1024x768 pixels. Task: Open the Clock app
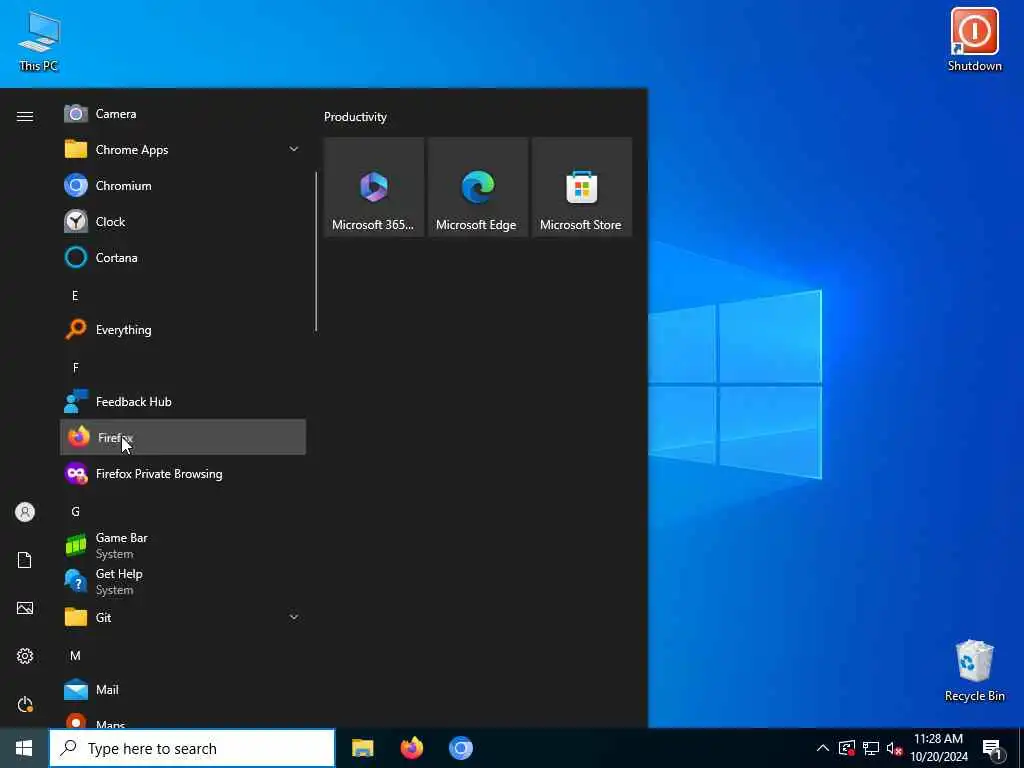pos(183,221)
